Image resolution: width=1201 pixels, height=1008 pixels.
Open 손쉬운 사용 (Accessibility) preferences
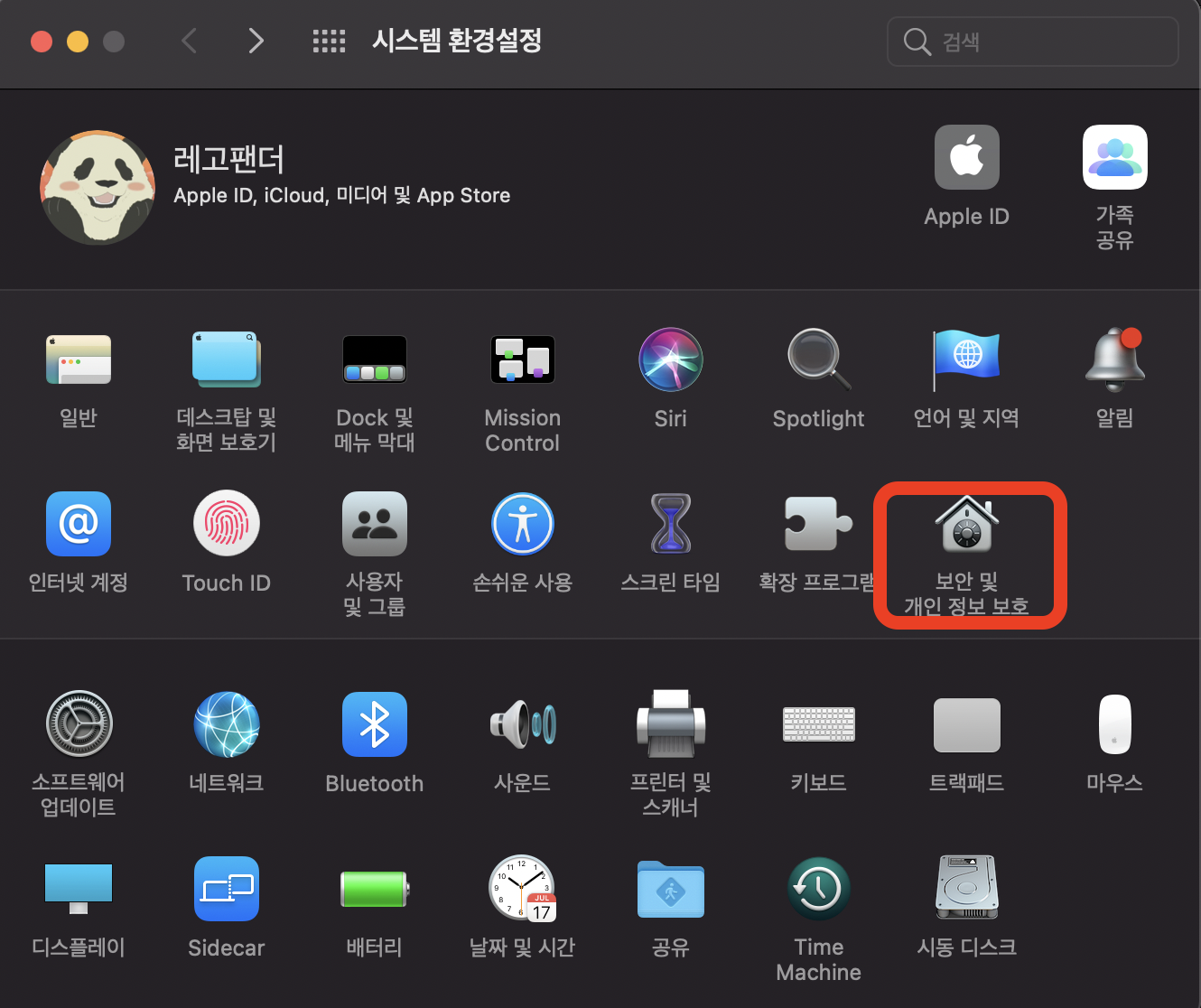tap(523, 524)
